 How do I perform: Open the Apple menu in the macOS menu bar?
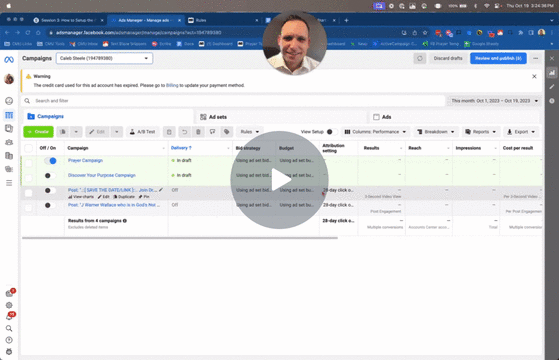pos(9,6)
